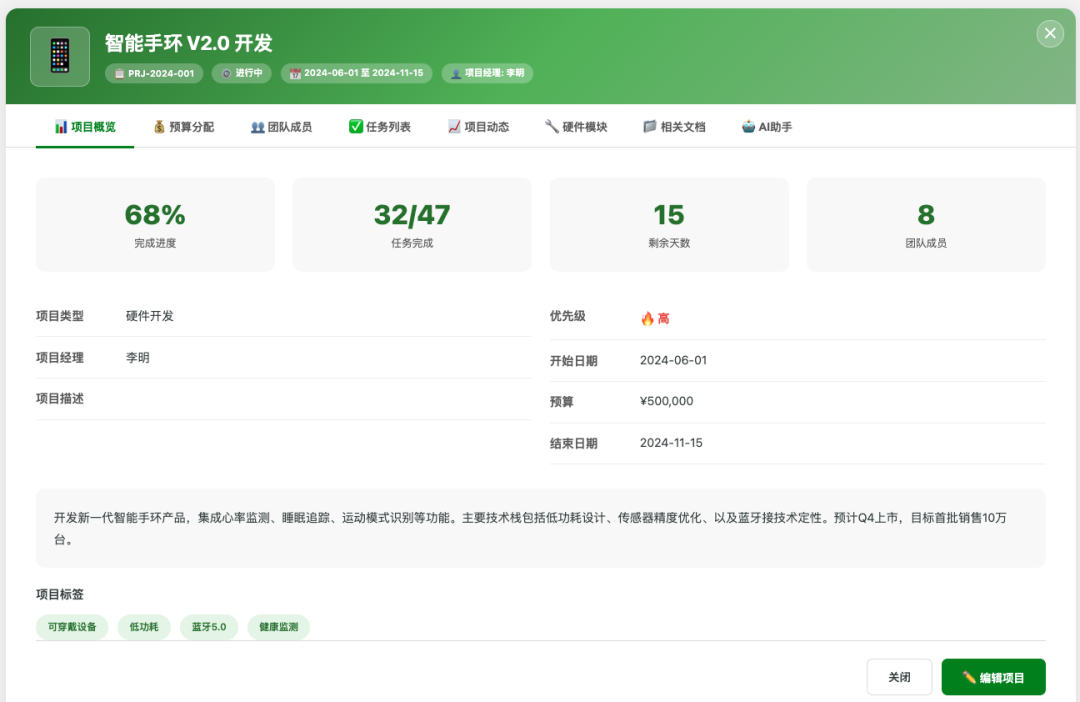Click the wrench icon on 硬件模块 tab
Screen dimensions: 1080x702
552,126
